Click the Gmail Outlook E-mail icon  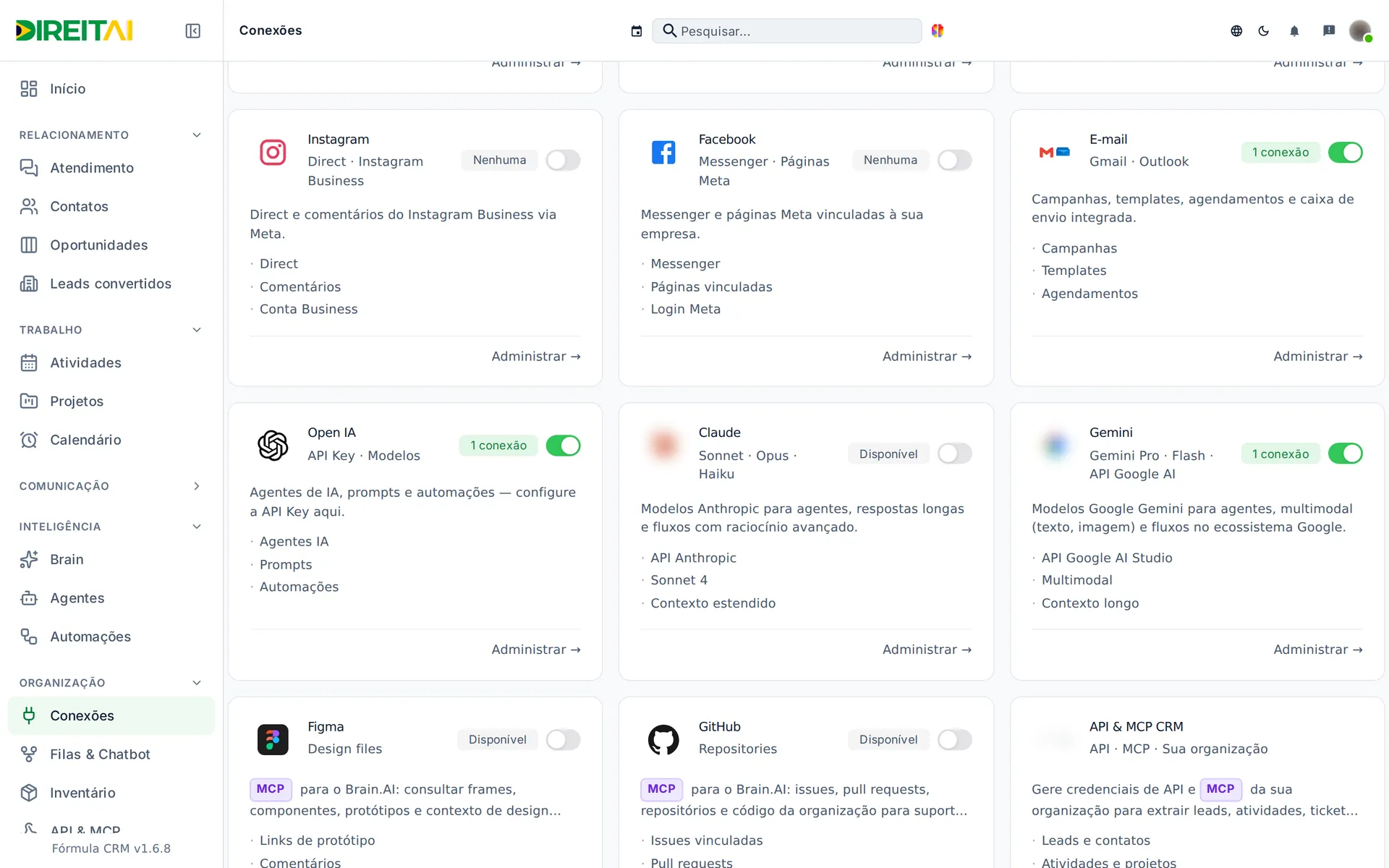1055,152
